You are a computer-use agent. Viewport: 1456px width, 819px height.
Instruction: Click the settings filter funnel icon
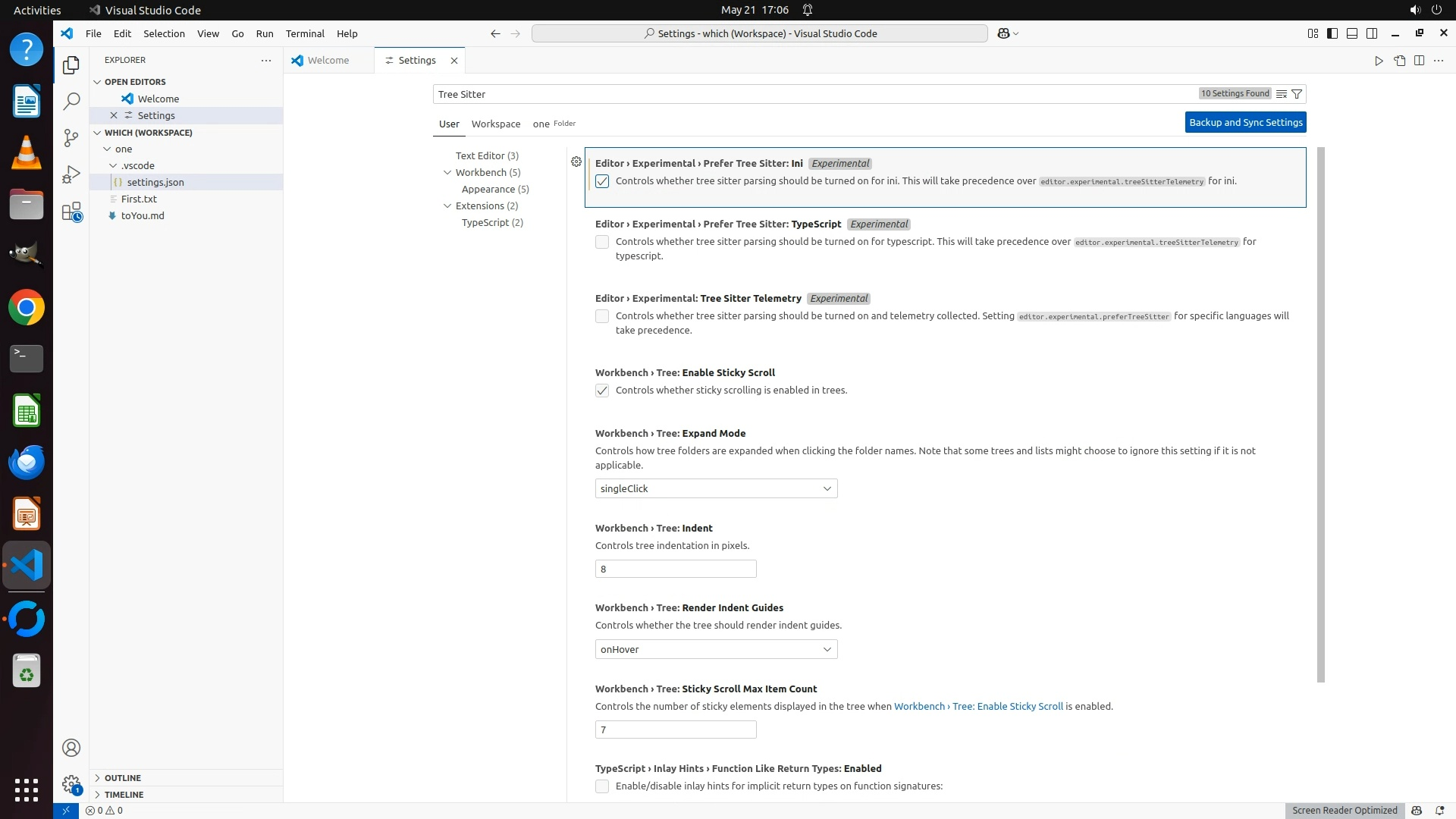(1297, 94)
